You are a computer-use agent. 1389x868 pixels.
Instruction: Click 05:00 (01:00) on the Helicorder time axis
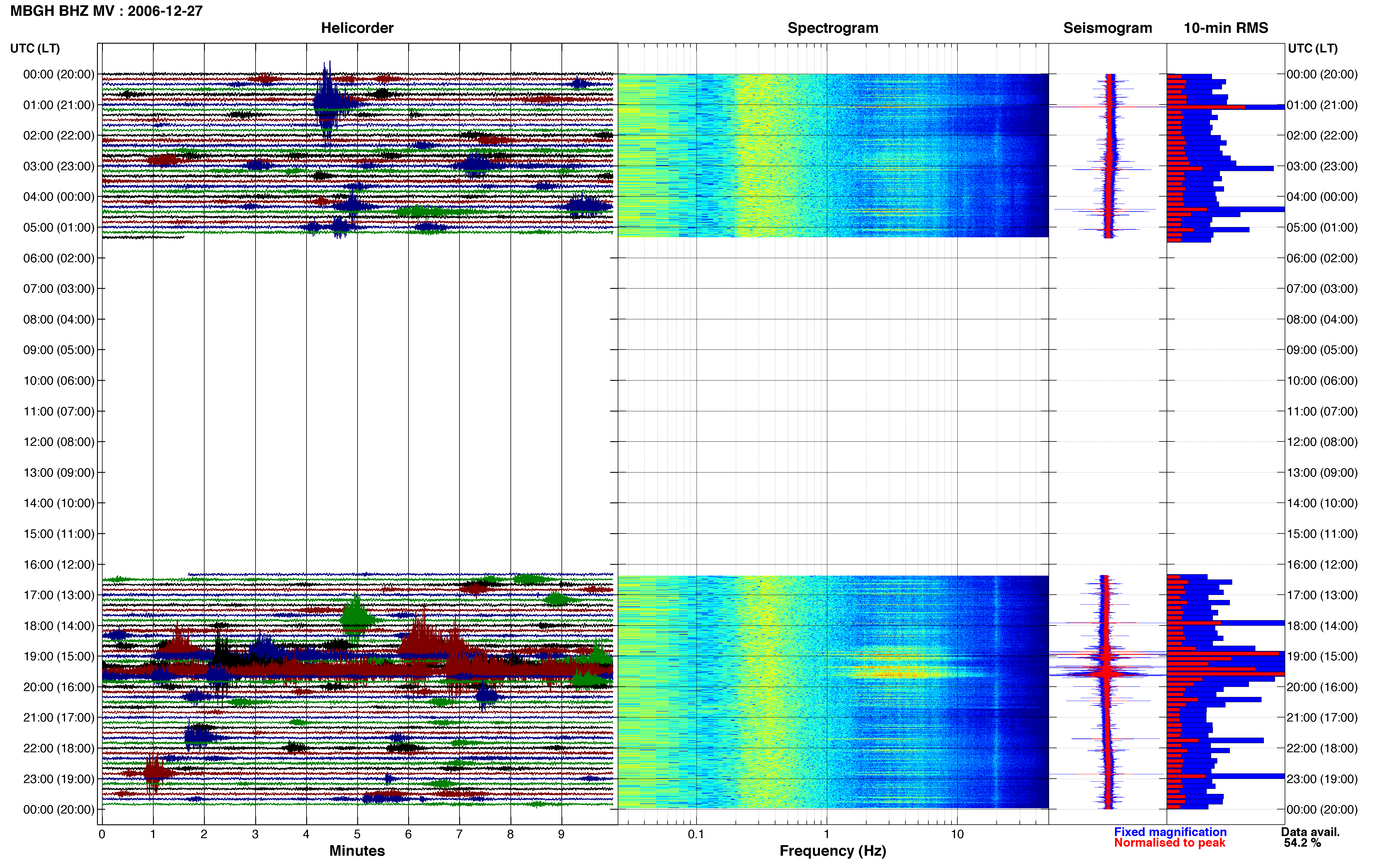click(59, 227)
